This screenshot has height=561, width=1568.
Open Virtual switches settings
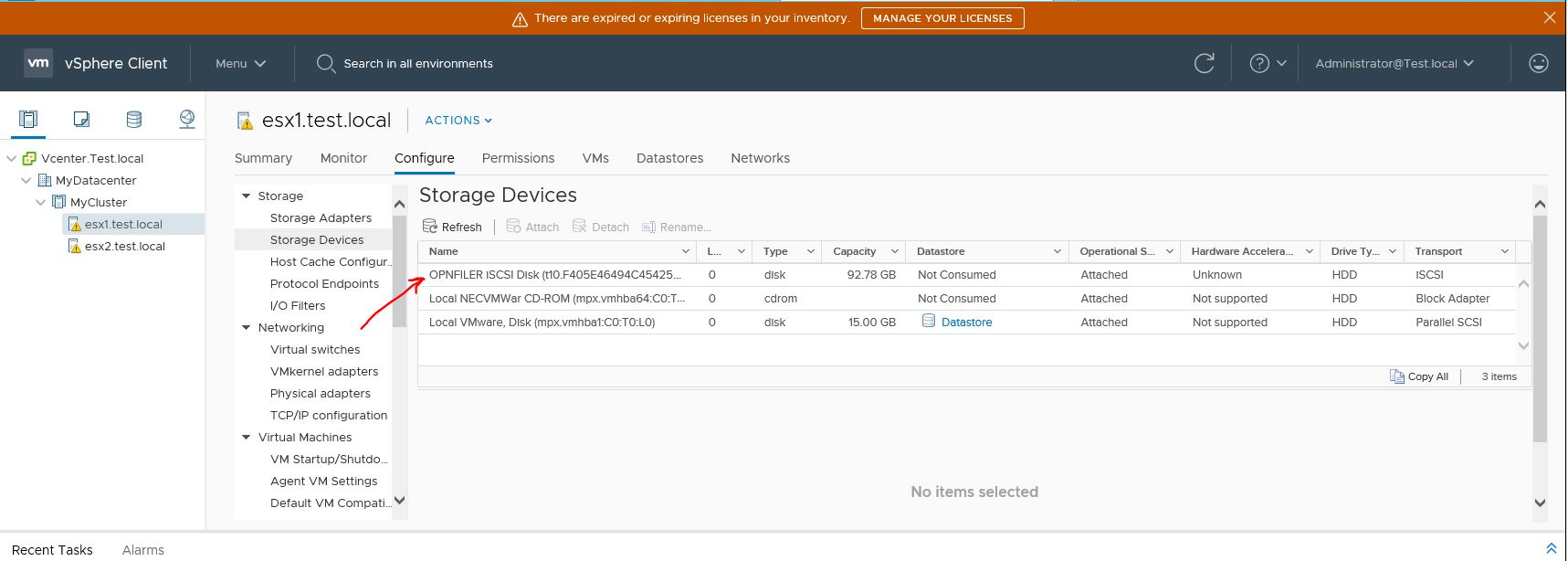[x=315, y=349]
